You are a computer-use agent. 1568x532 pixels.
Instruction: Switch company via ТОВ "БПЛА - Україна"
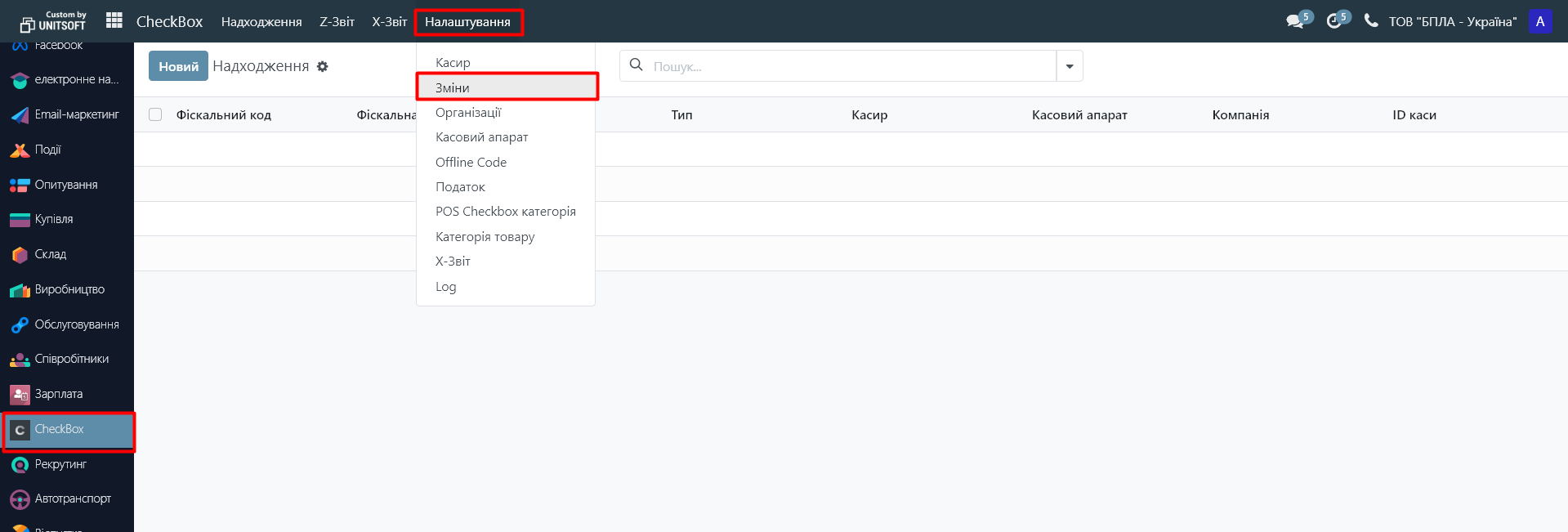pos(1452,22)
